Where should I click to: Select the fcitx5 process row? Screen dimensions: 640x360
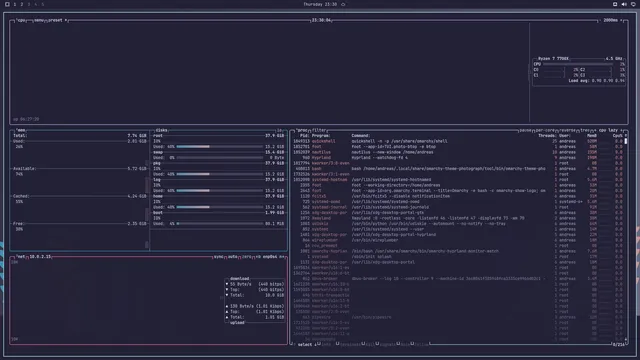click(458, 196)
